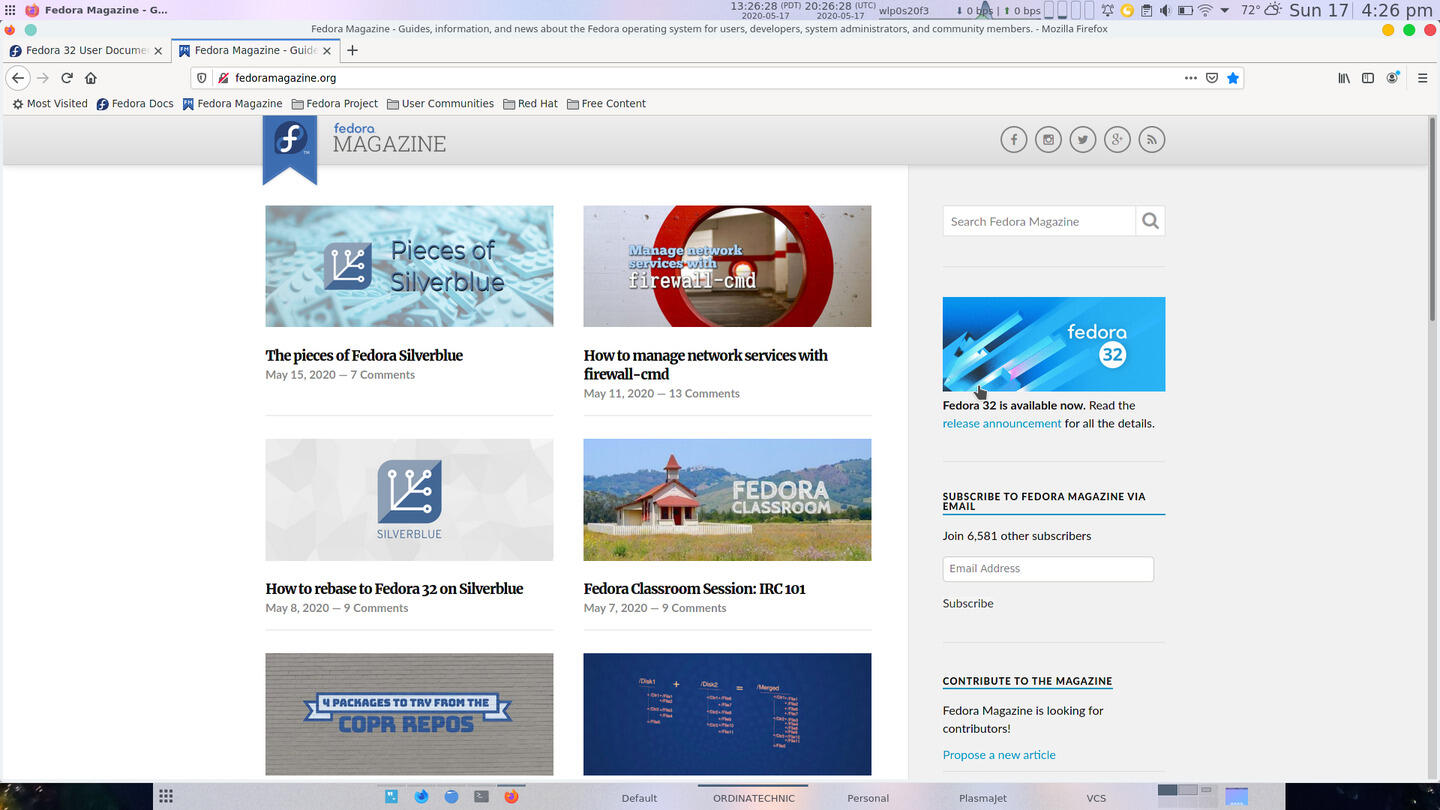This screenshot has height=810, width=1440.
Task: Open 4 packages COPR repos thumbnail
Action: click(x=409, y=714)
